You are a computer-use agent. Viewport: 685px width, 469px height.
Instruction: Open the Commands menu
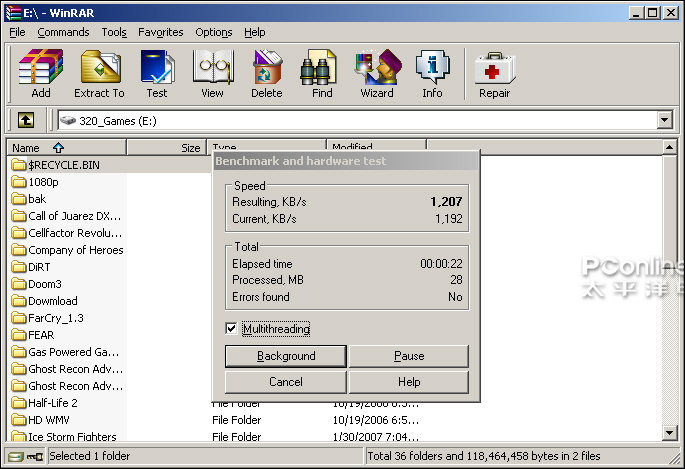pos(63,32)
